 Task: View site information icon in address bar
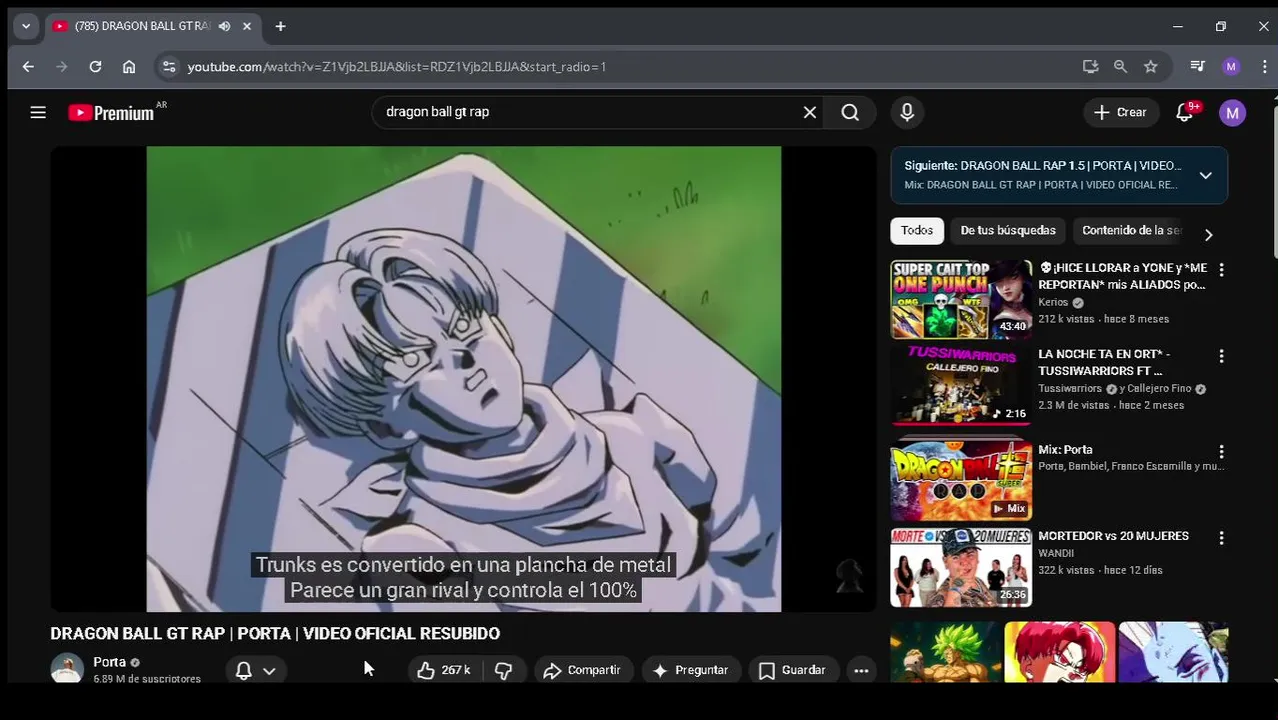click(169, 67)
